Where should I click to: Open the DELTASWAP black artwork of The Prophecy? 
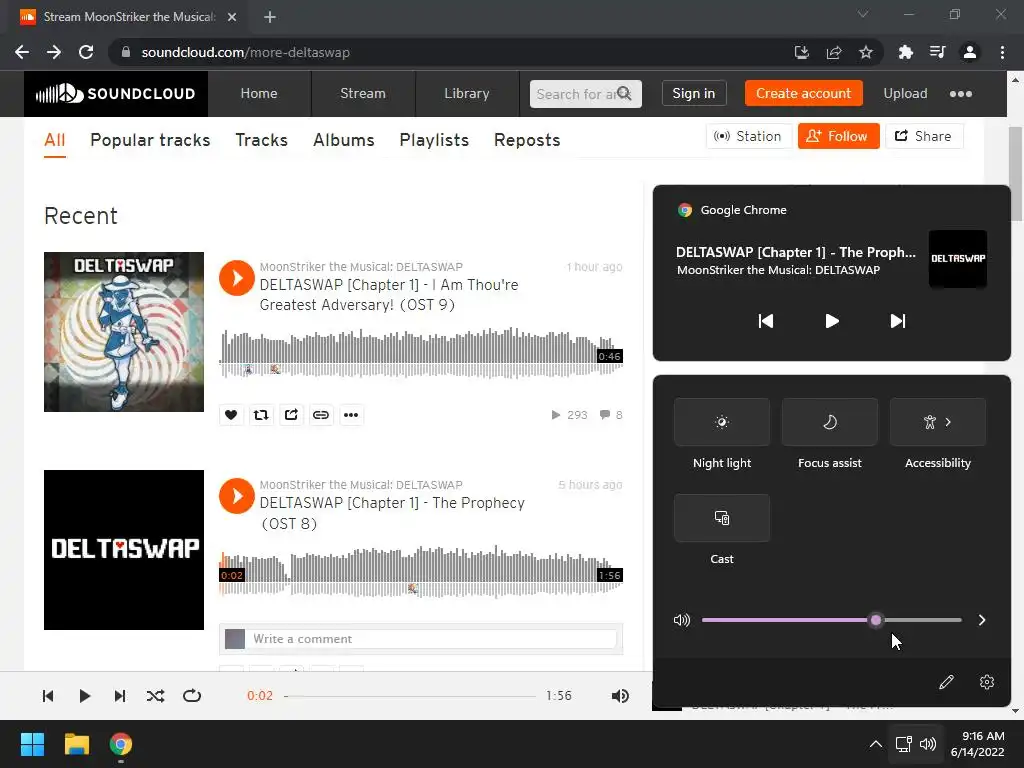pyautogui.click(x=123, y=550)
